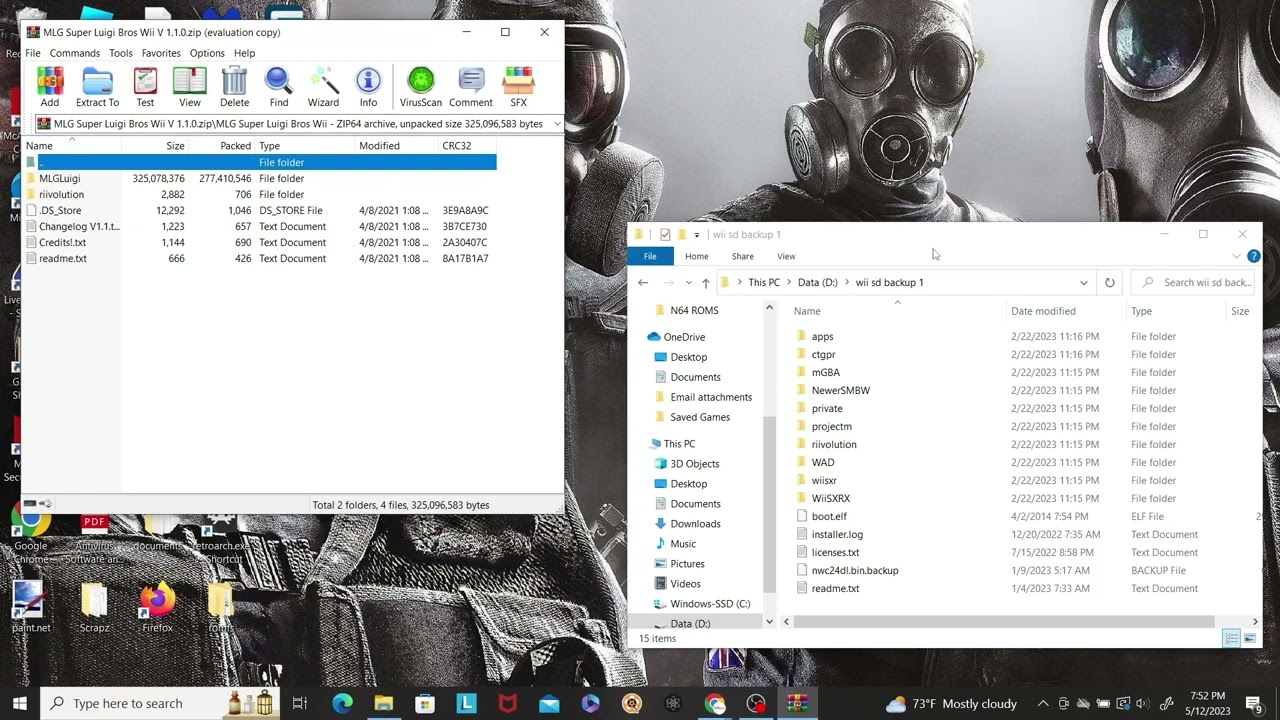Switch Explorer to large icons view
Image resolution: width=1280 pixels, height=720 pixels.
[x=1250, y=638]
